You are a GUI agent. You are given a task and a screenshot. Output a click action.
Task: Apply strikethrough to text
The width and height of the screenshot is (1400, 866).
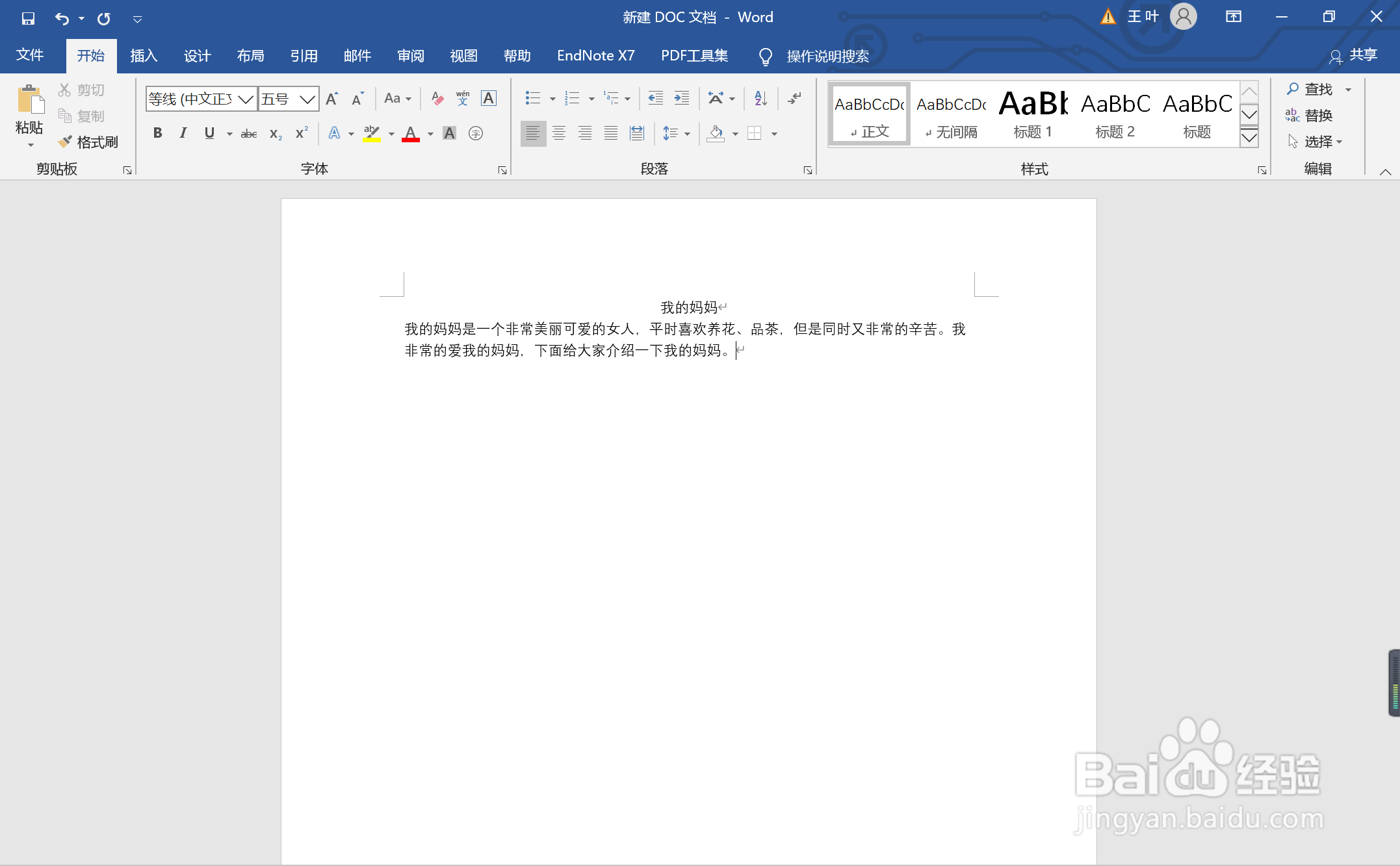coord(248,133)
